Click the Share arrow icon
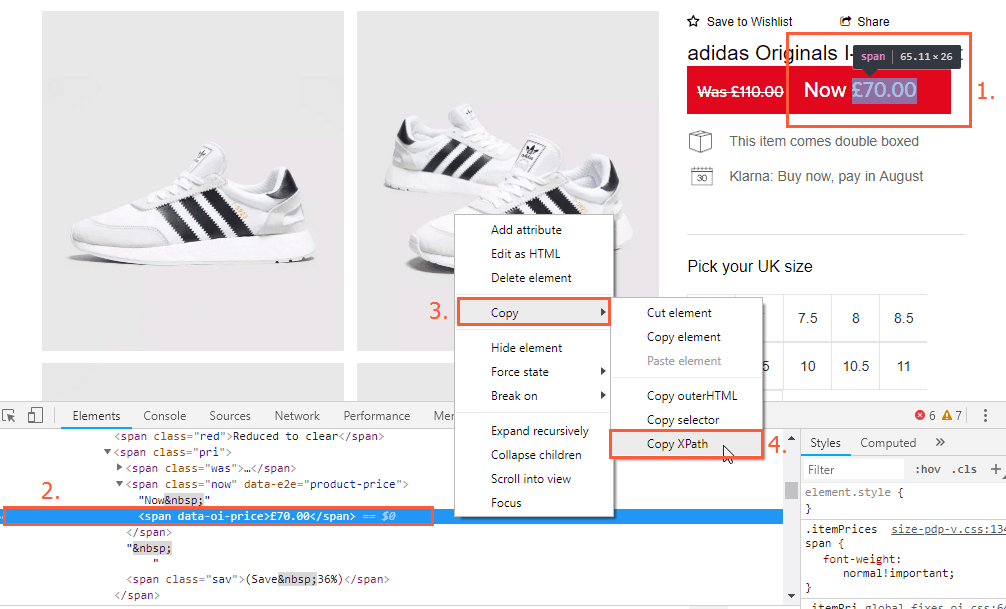This screenshot has height=609, width=1006. (x=846, y=21)
